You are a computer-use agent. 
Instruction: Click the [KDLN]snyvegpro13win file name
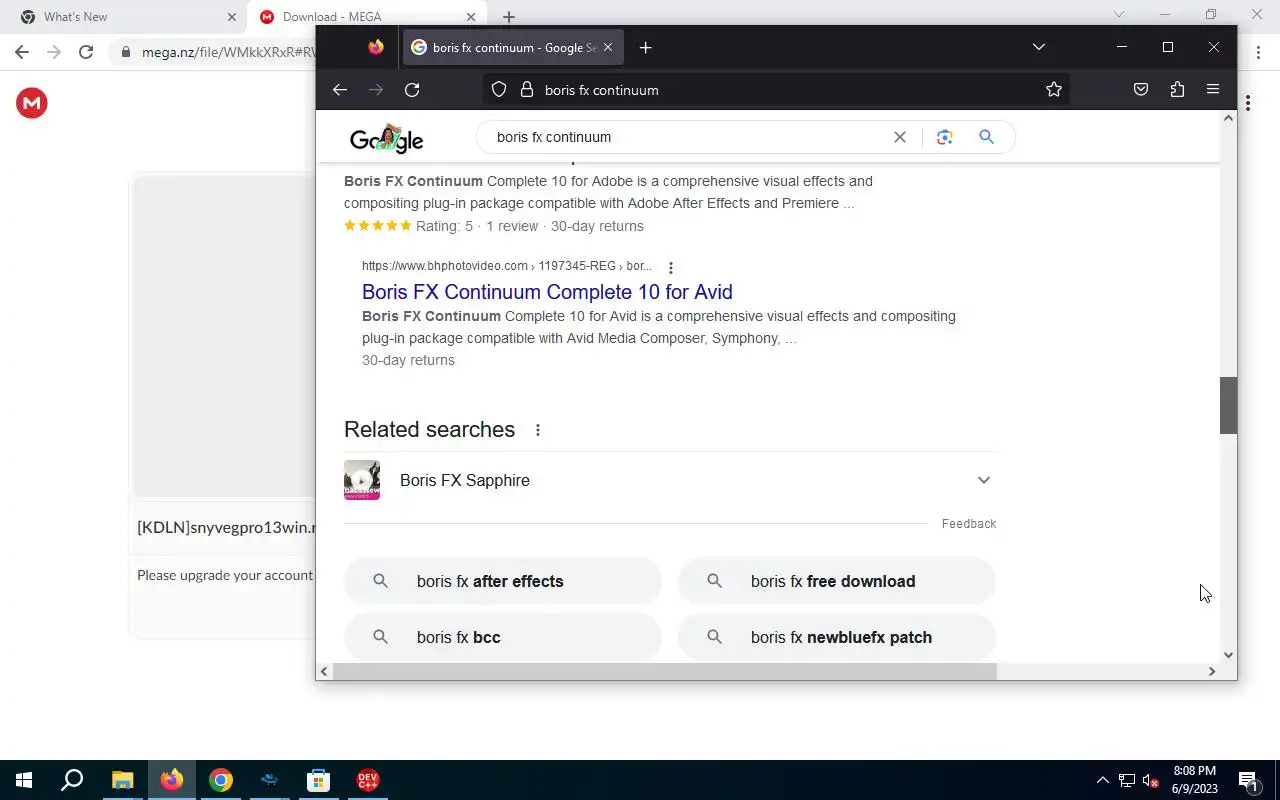(x=226, y=528)
